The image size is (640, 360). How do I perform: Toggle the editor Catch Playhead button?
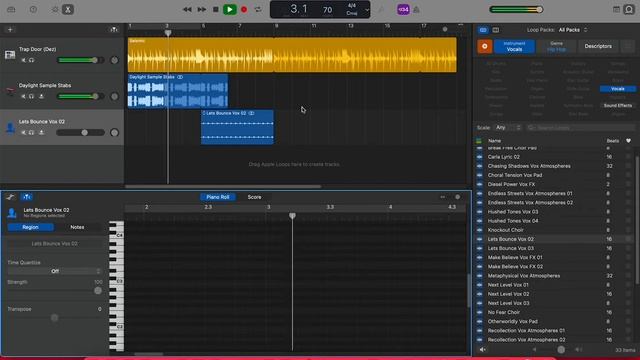27,197
